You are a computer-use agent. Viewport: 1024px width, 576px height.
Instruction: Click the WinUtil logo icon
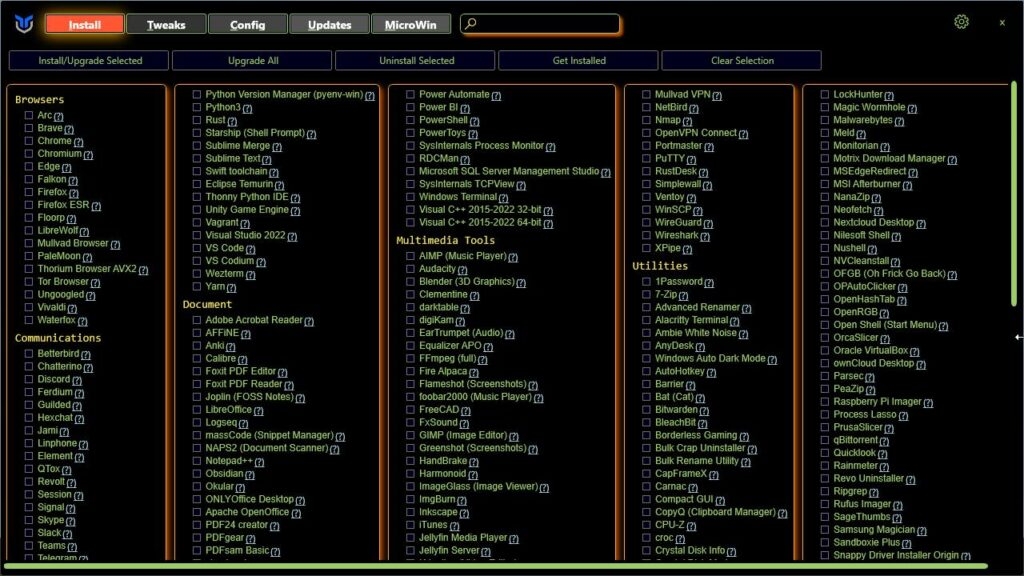[24, 24]
